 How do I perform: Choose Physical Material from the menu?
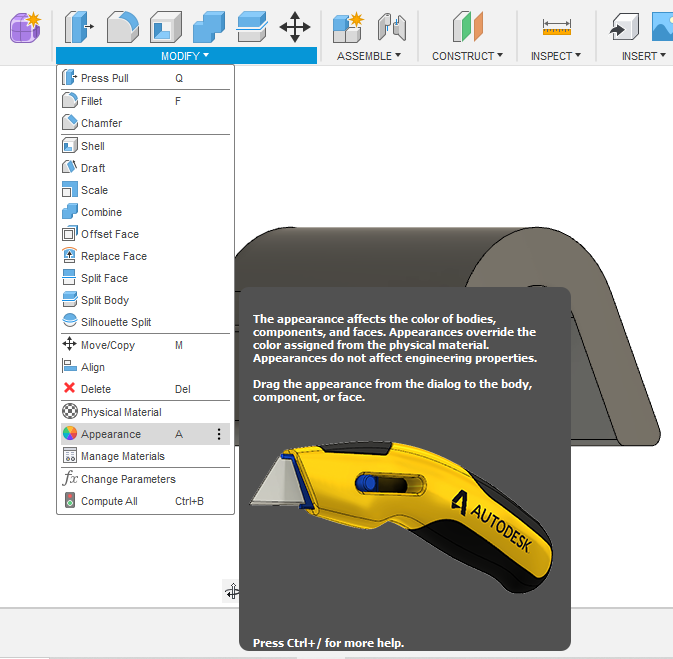tap(146, 412)
